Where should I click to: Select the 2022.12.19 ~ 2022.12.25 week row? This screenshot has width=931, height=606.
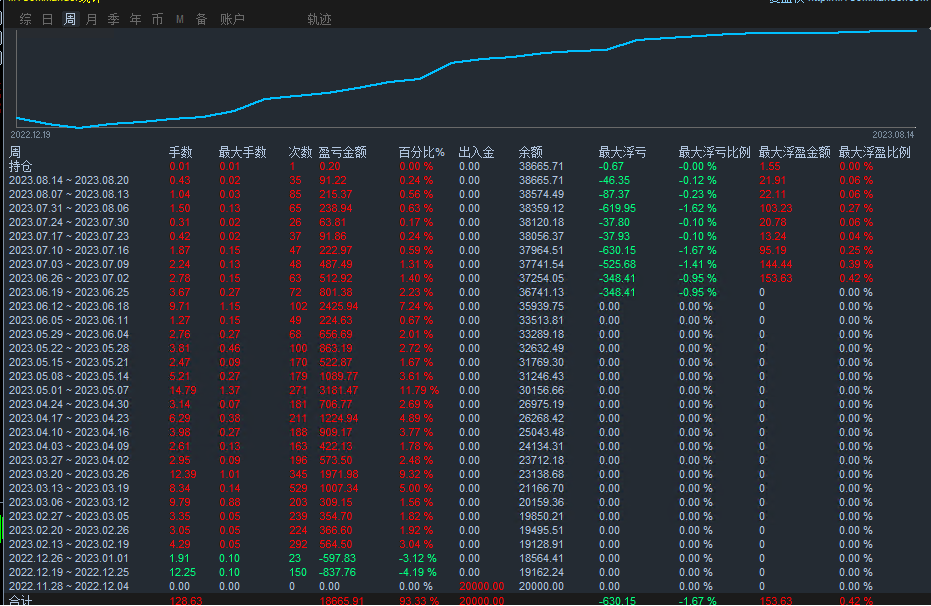point(69,573)
